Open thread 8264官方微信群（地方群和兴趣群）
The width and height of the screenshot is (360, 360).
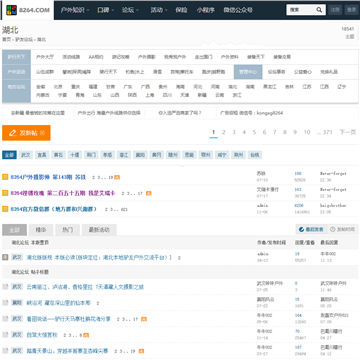(x=54, y=209)
